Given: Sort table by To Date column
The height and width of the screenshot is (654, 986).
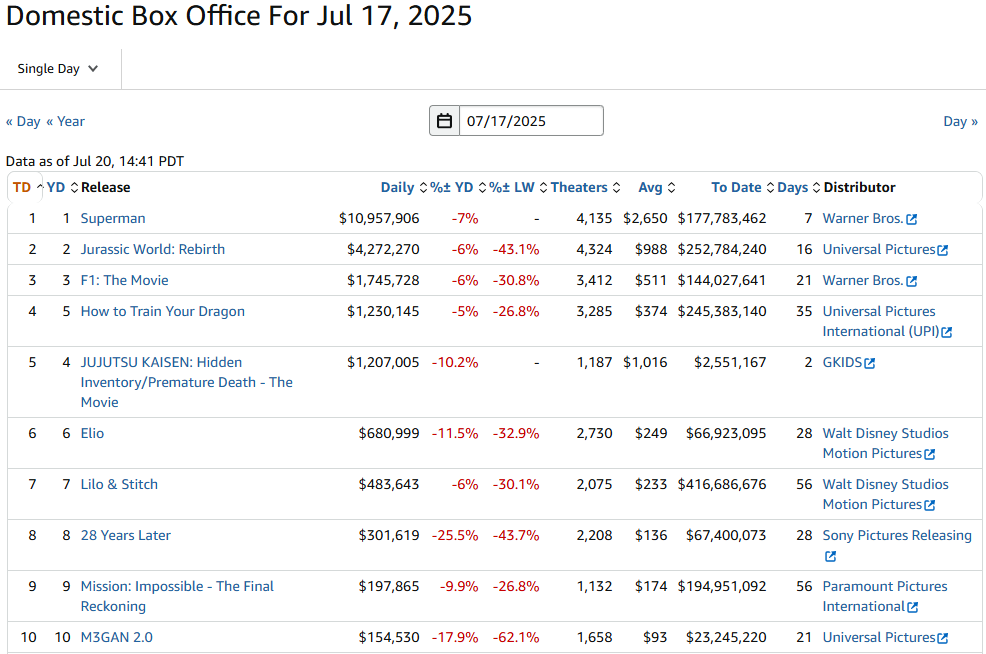Looking at the screenshot, I should click(x=743, y=187).
